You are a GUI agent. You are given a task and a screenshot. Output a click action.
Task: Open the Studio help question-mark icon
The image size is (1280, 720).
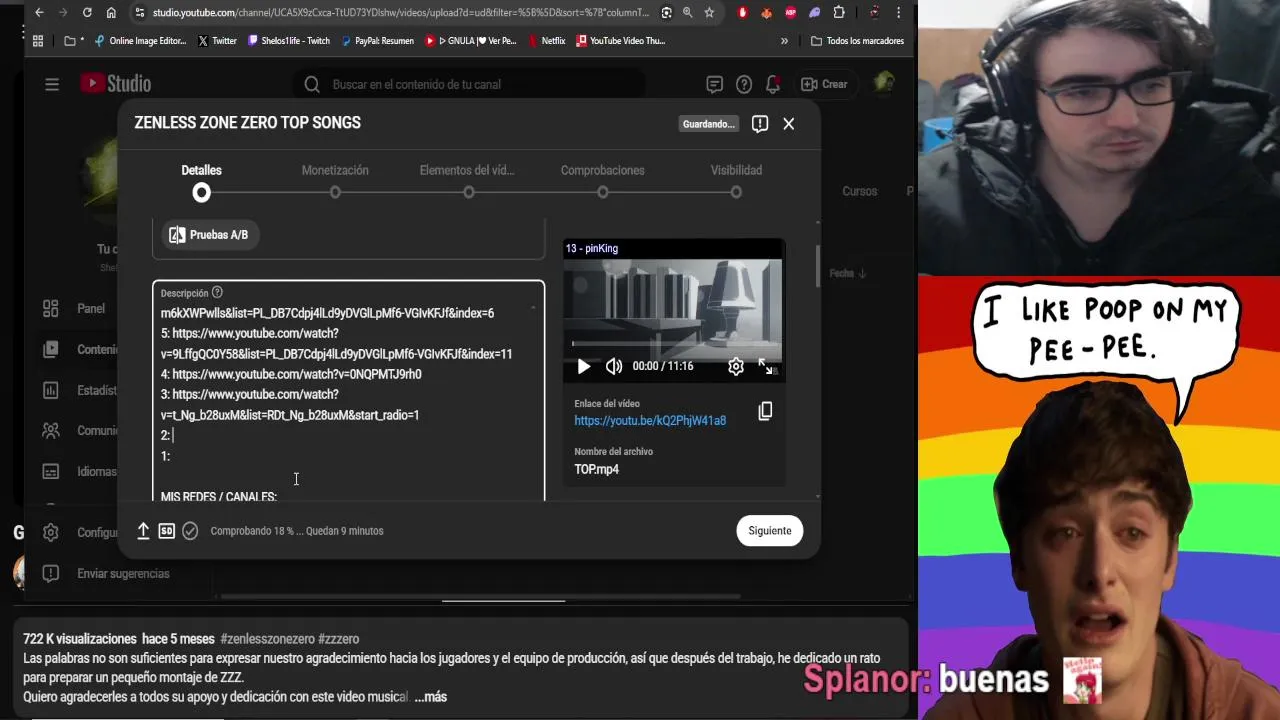point(744,84)
